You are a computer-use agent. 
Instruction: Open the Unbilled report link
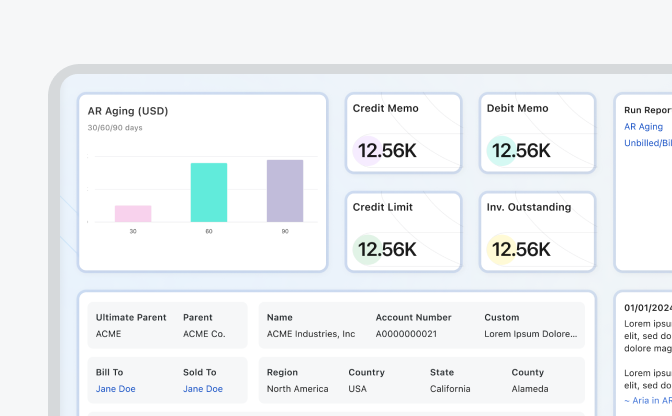[x=648, y=143]
